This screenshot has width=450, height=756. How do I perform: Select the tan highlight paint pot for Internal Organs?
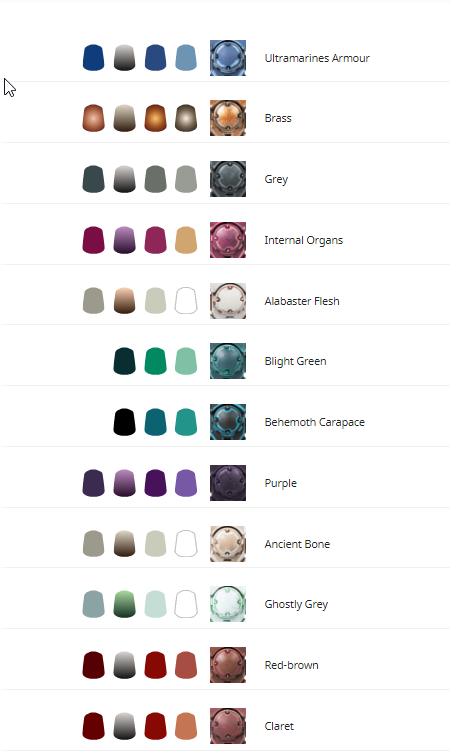186,240
